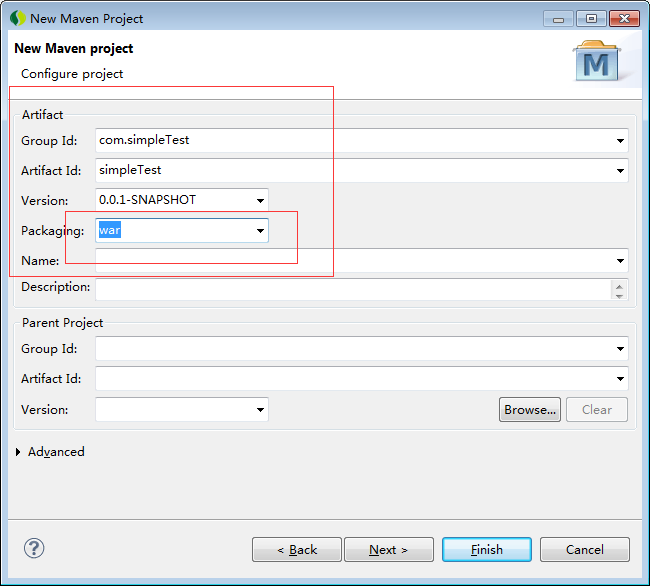Open the Parent Project Artifact Id dropdown arrow
650x586 pixels.
click(x=620, y=379)
